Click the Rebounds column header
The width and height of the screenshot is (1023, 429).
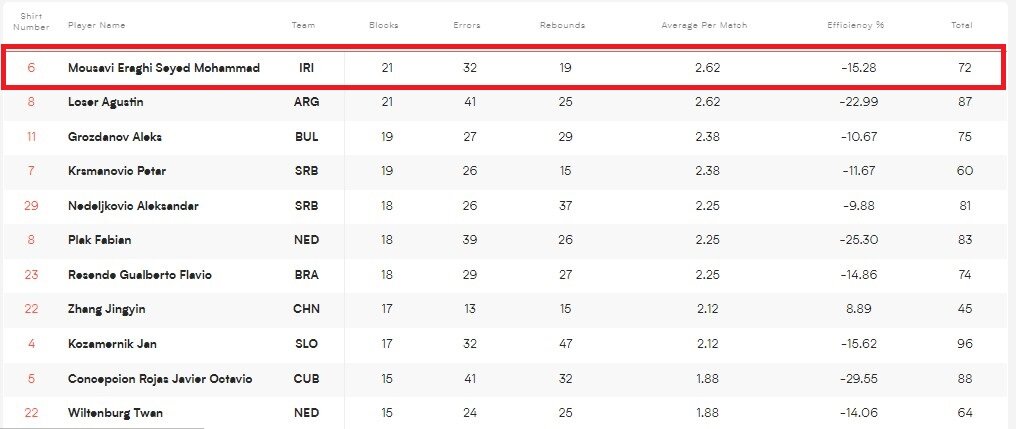(562, 25)
